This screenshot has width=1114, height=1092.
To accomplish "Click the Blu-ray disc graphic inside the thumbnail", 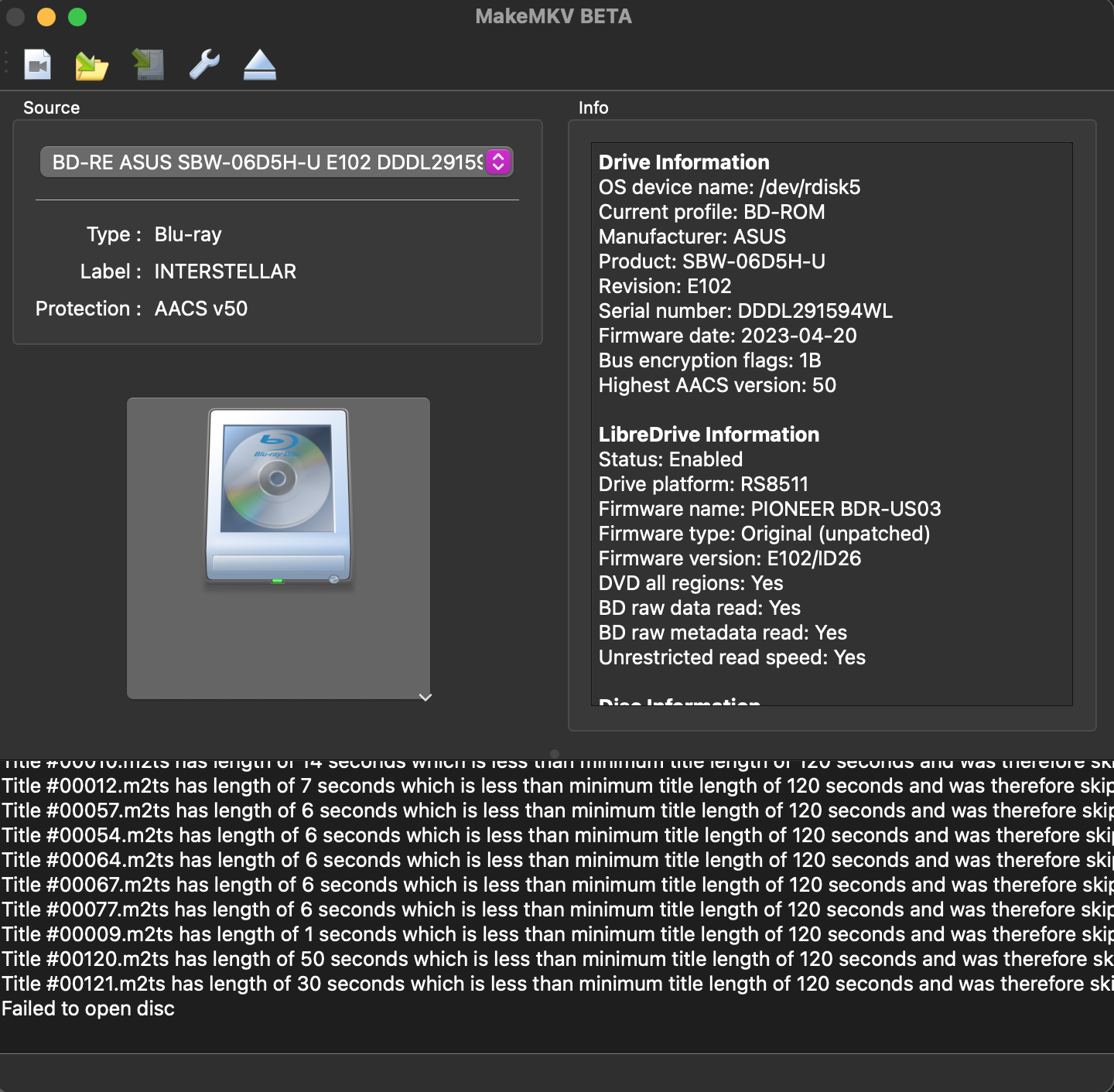I will click(278, 479).
